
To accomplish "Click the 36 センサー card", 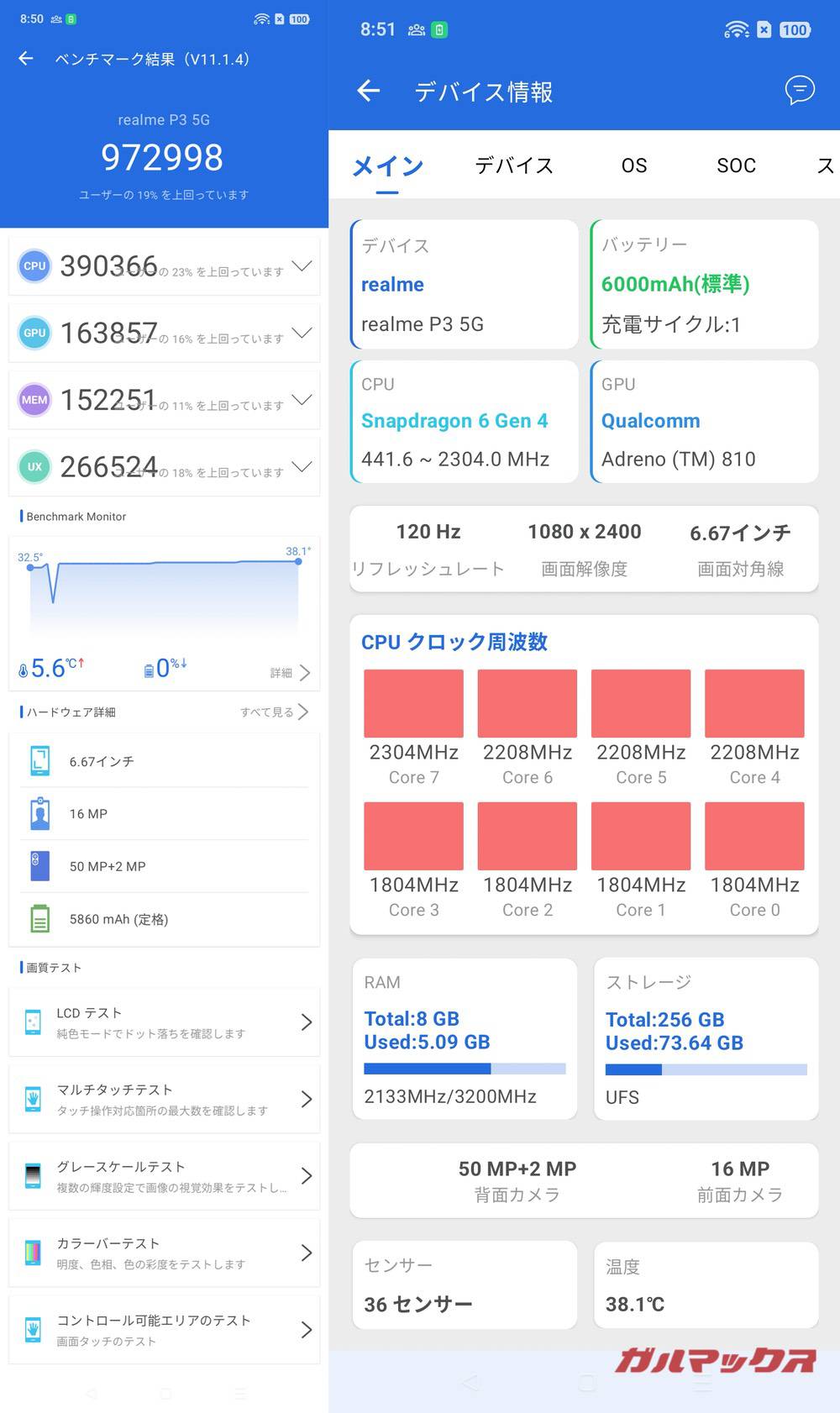I will click(x=465, y=1284).
